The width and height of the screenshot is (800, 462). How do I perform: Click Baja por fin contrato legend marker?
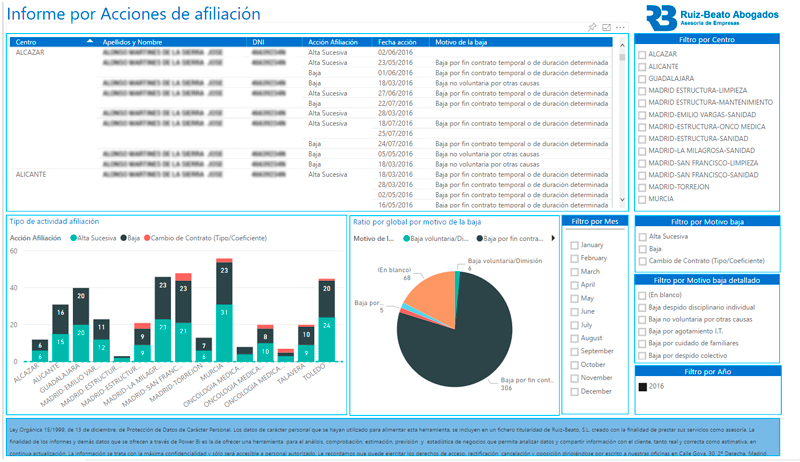click(x=480, y=239)
